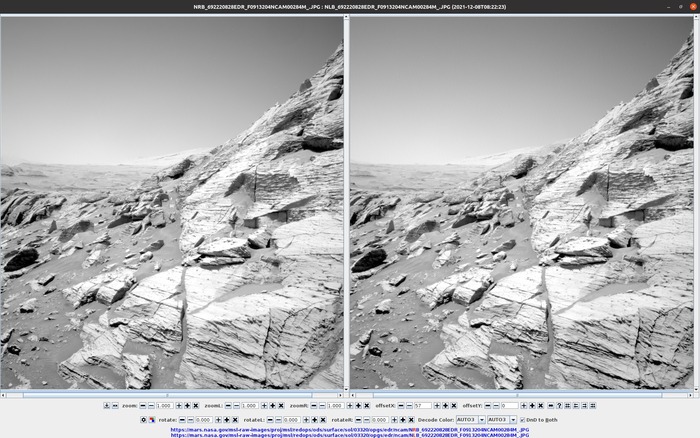
Task: Reset offsetY with its X icon
Action: click(x=541, y=406)
